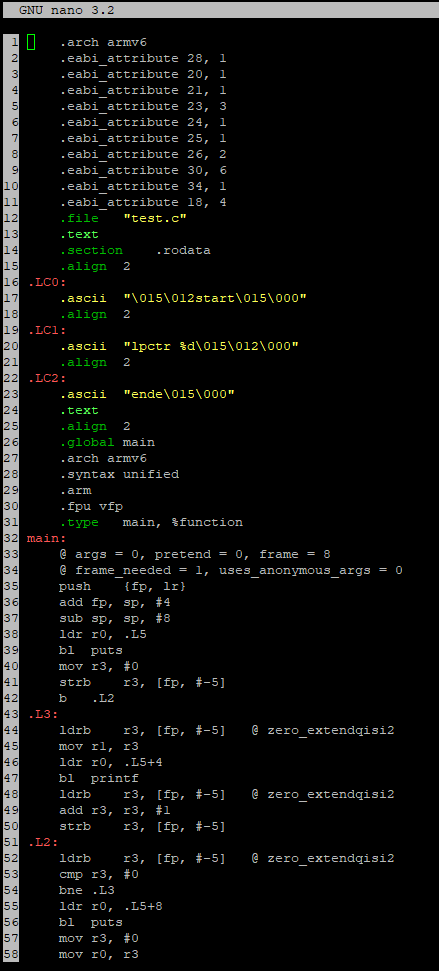Image resolution: width=439 pixels, height=971 pixels.
Task: Click the green cursor block on line 1
Action: [32, 42]
